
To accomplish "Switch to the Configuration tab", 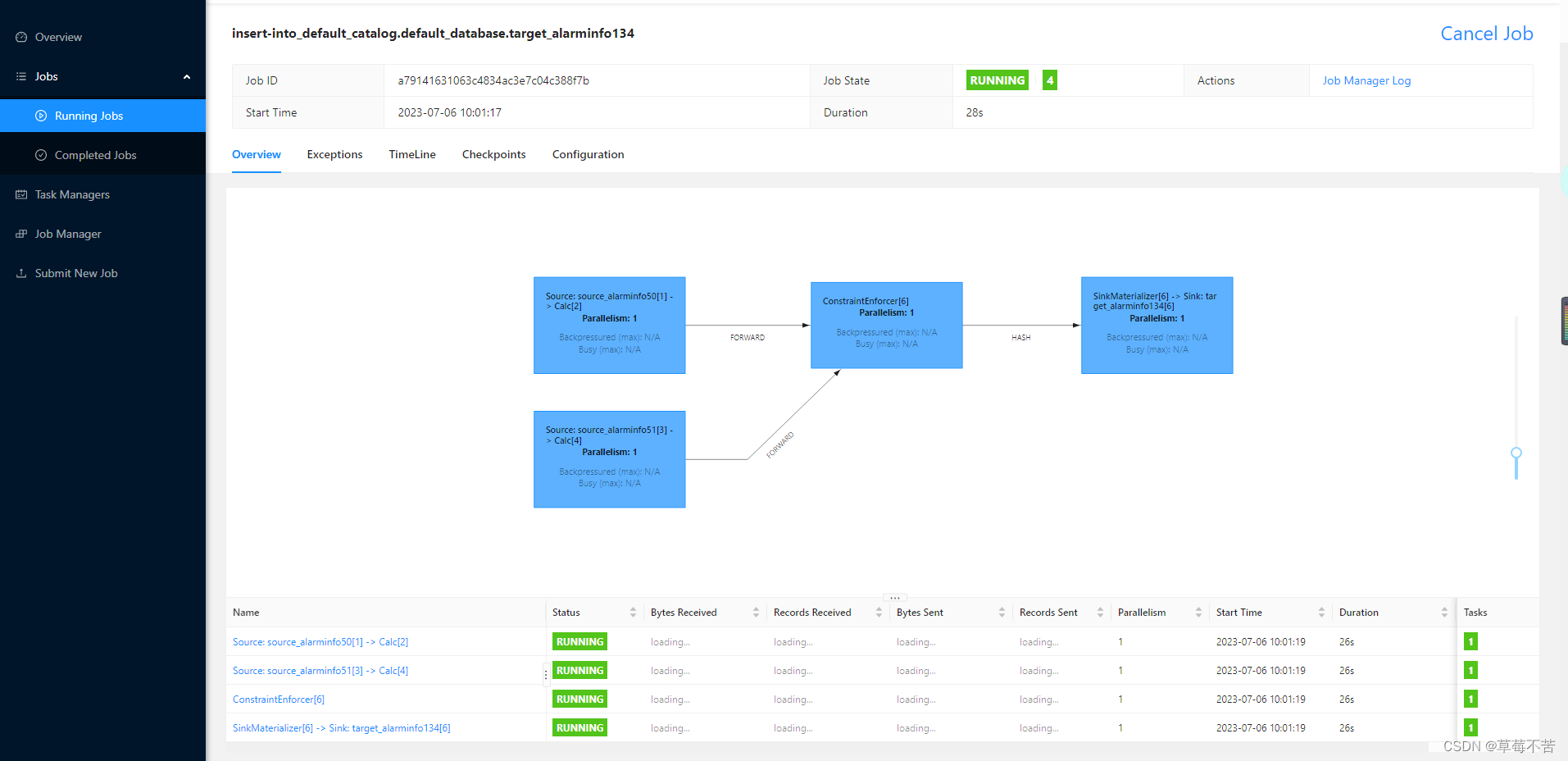I will [588, 154].
